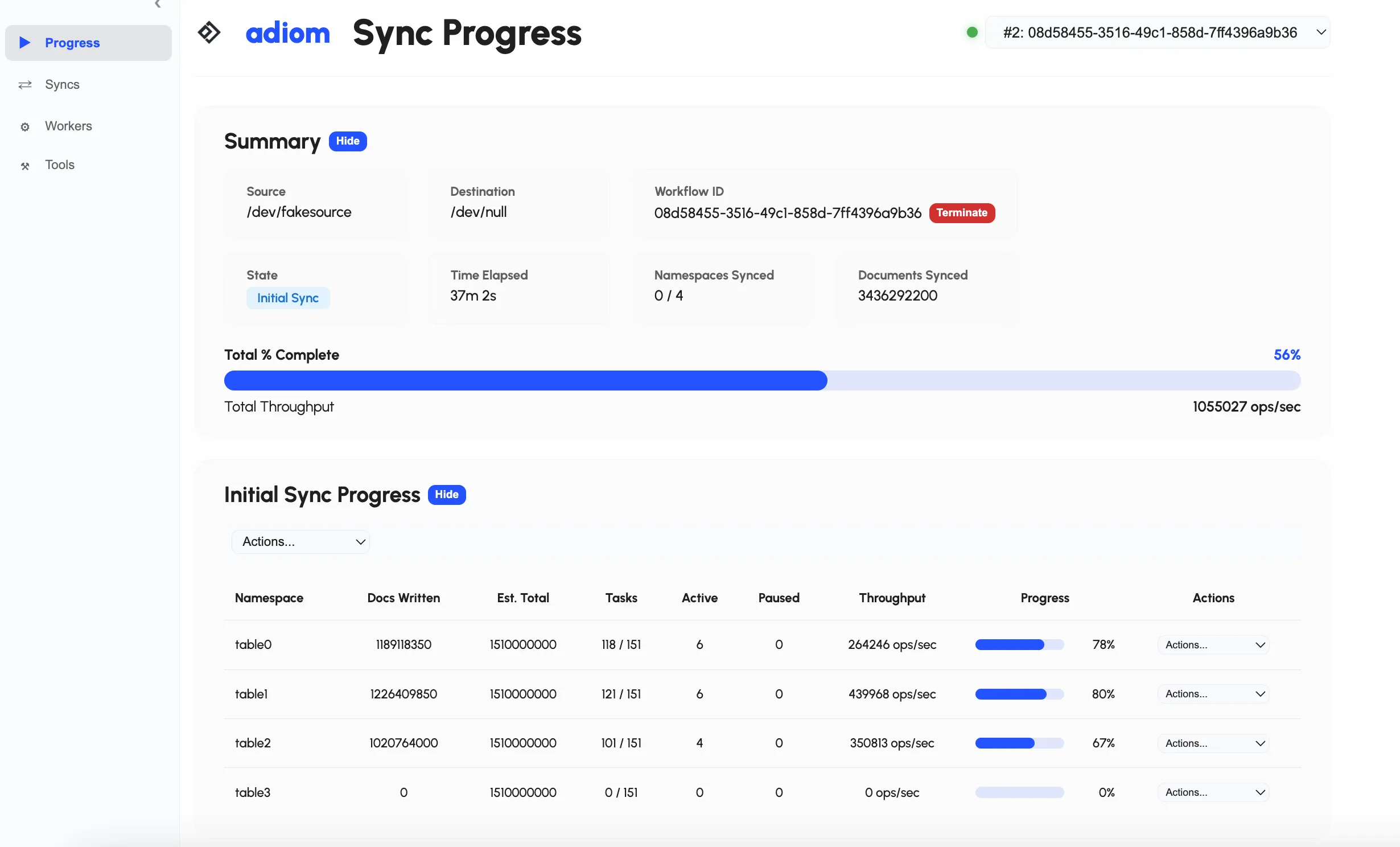Select the table1 namespace cell

(251, 694)
